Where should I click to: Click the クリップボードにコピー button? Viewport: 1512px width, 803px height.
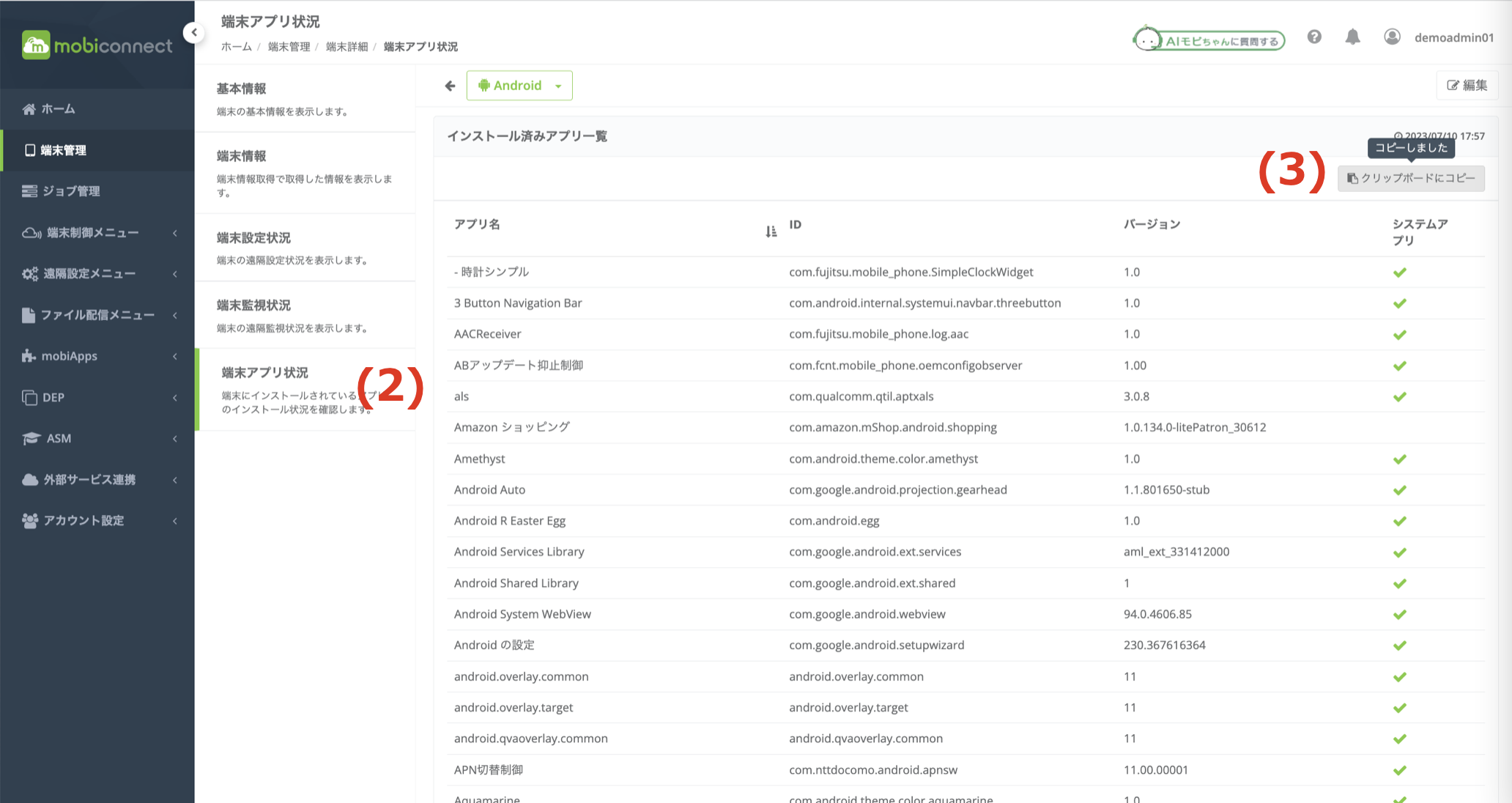click(1411, 178)
